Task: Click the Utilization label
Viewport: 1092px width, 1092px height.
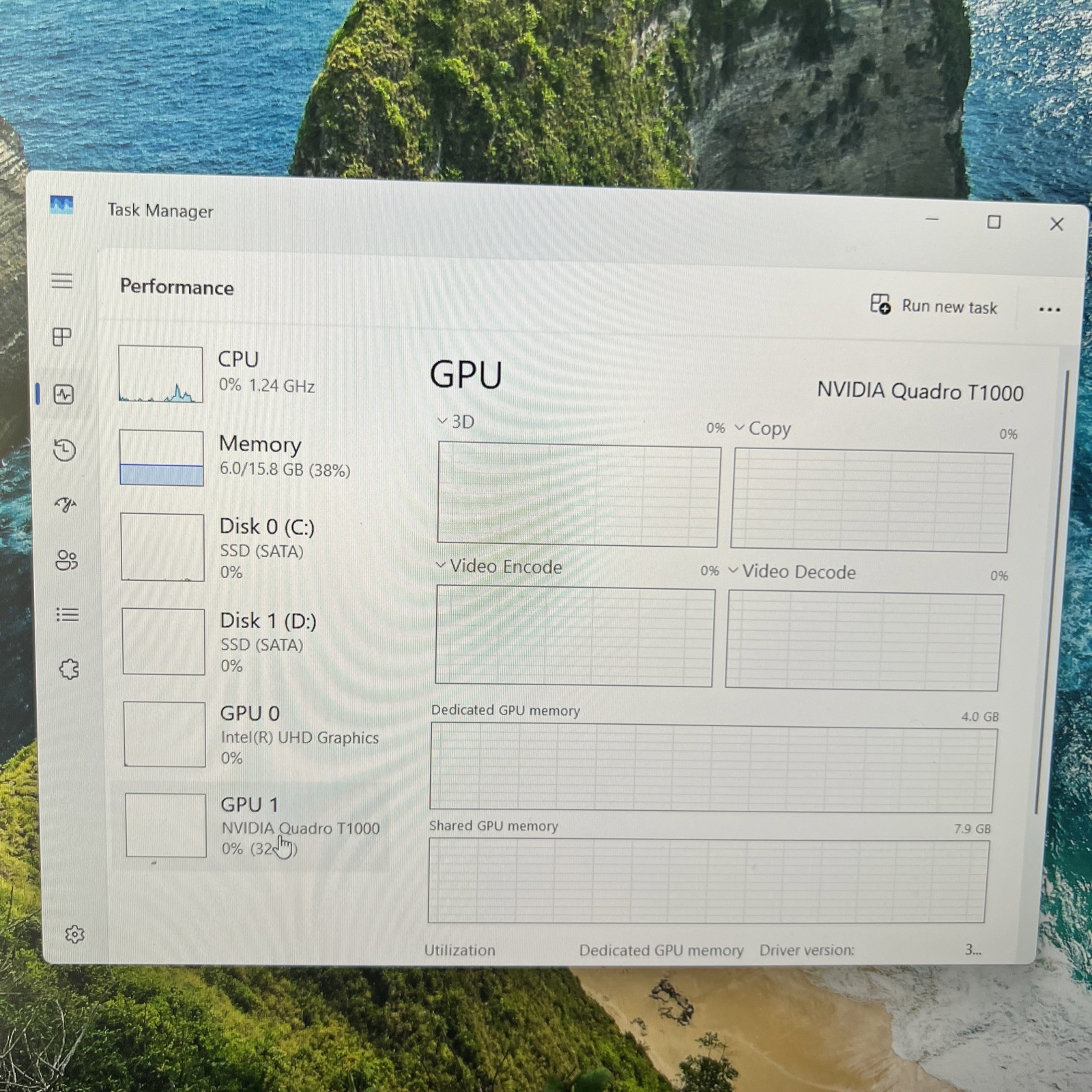Action: coord(459,950)
